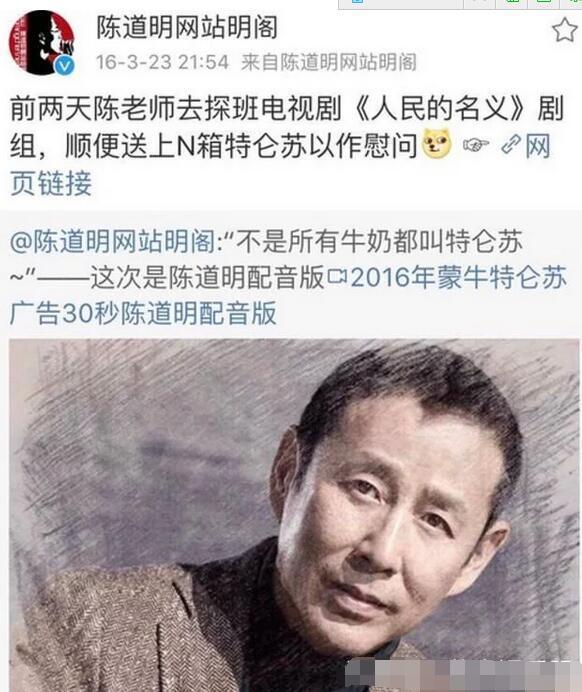582x692 pixels.
Task: Click the blurred watermark on the photo corner
Action: (x=463, y=676)
